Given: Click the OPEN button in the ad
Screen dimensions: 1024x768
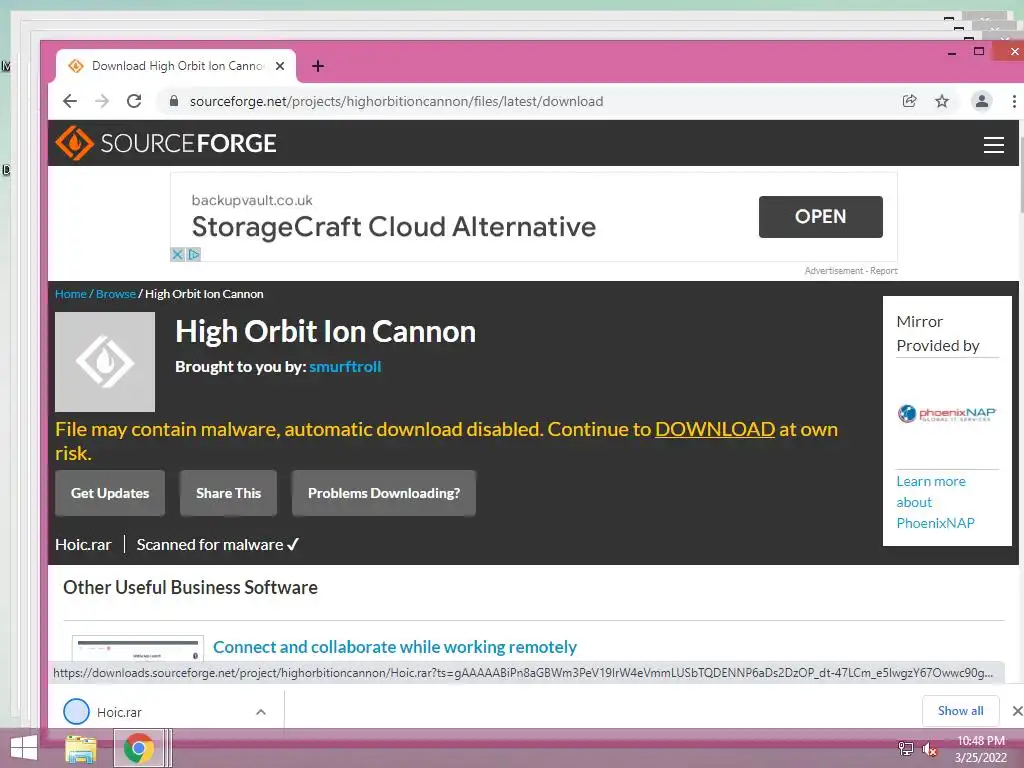Looking at the screenshot, I should (821, 217).
